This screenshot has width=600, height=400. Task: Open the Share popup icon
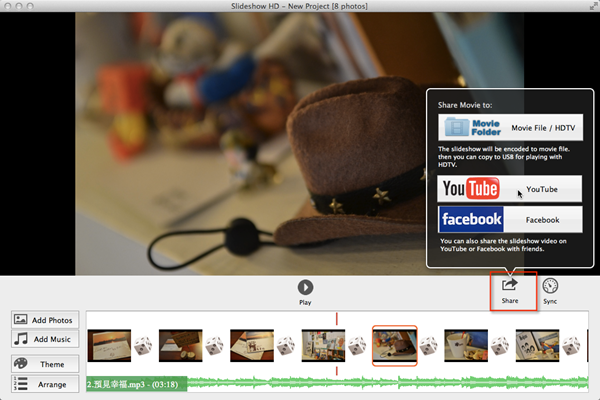(510, 285)
